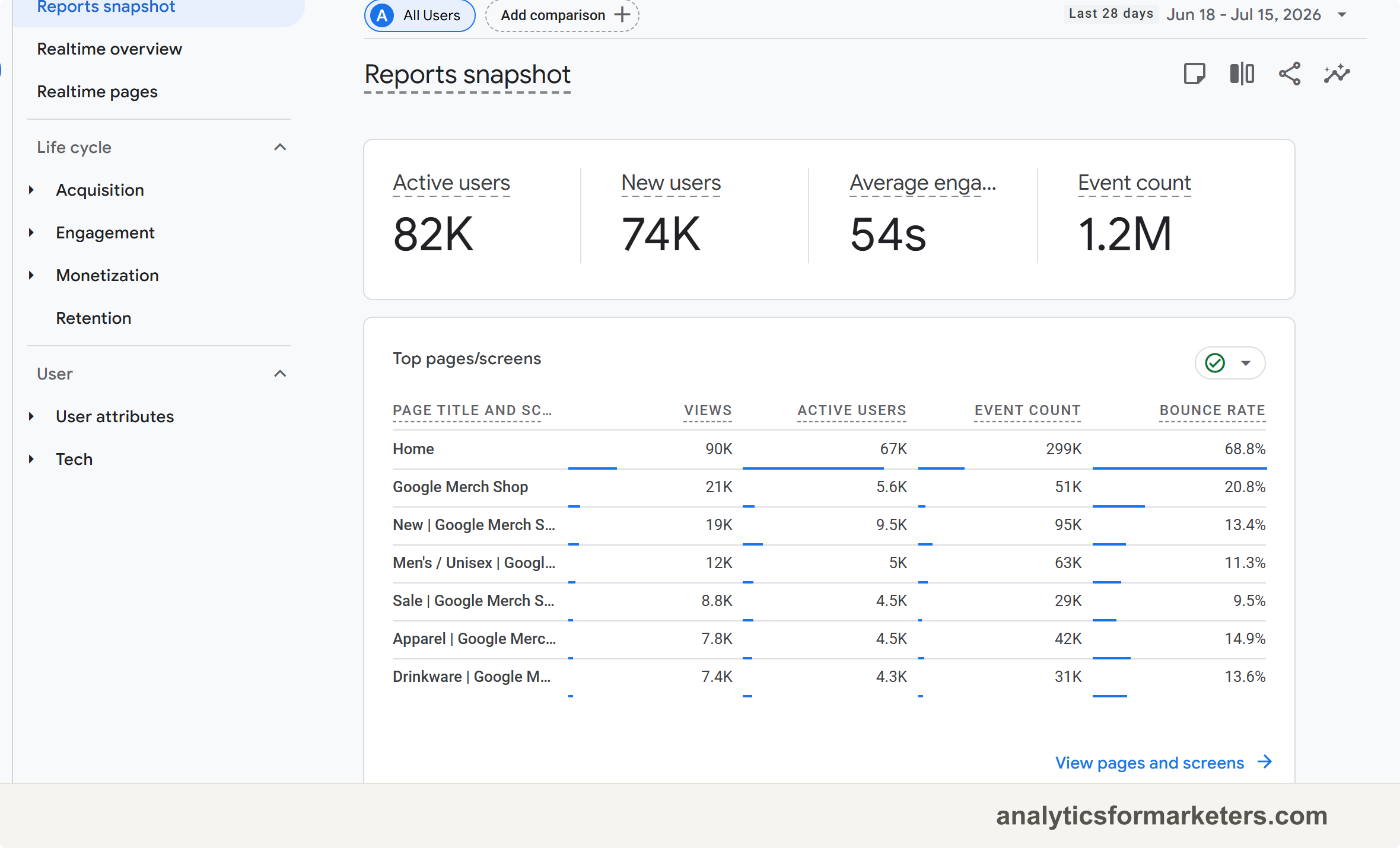Open View pages and screens link
Screen dimensions: 1400x848
point(1149,763)
